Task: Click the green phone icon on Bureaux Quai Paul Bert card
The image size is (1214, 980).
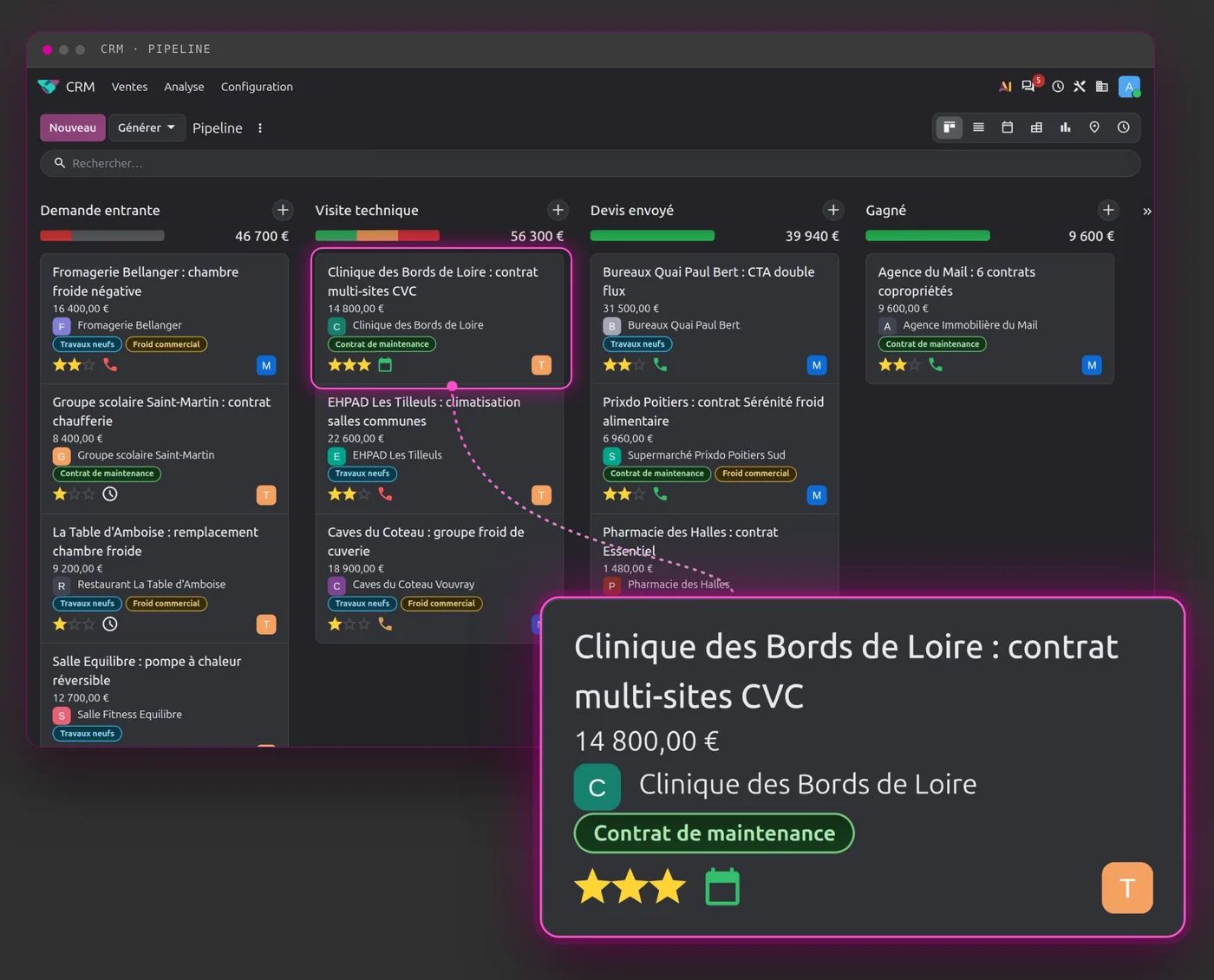Action: [x=660, y=365]
